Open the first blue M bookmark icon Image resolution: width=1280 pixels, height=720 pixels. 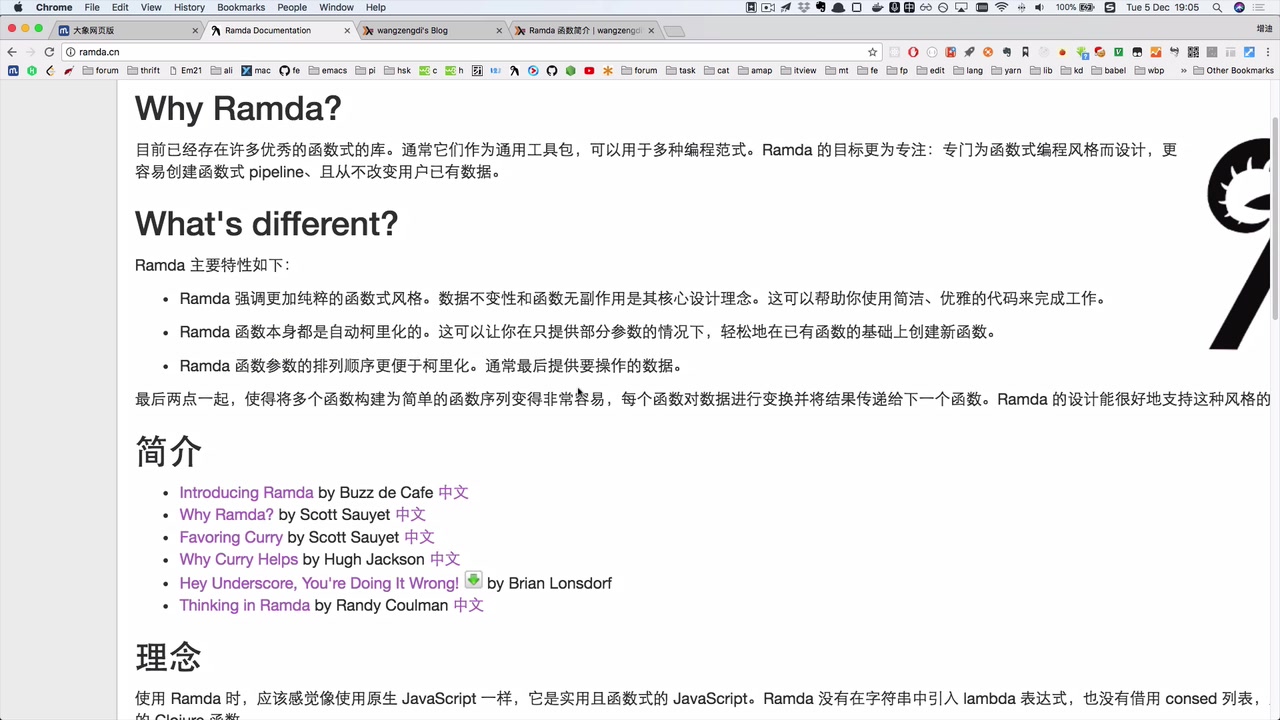click(x=13, y=71)
